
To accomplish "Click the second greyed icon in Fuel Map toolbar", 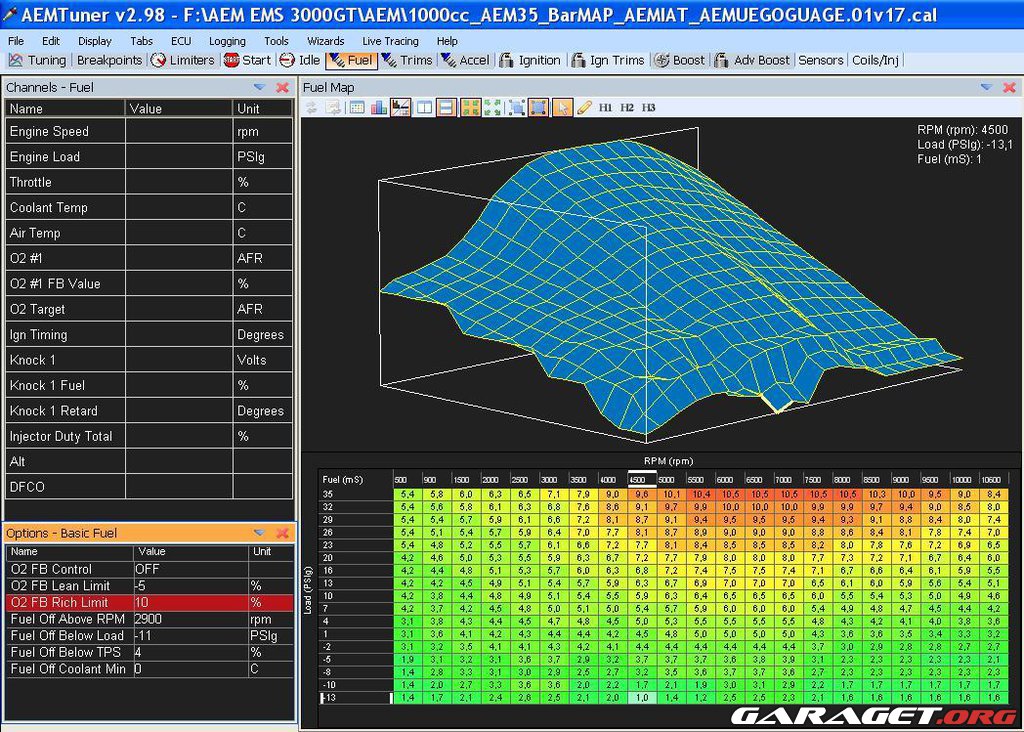I will (334, 108).
